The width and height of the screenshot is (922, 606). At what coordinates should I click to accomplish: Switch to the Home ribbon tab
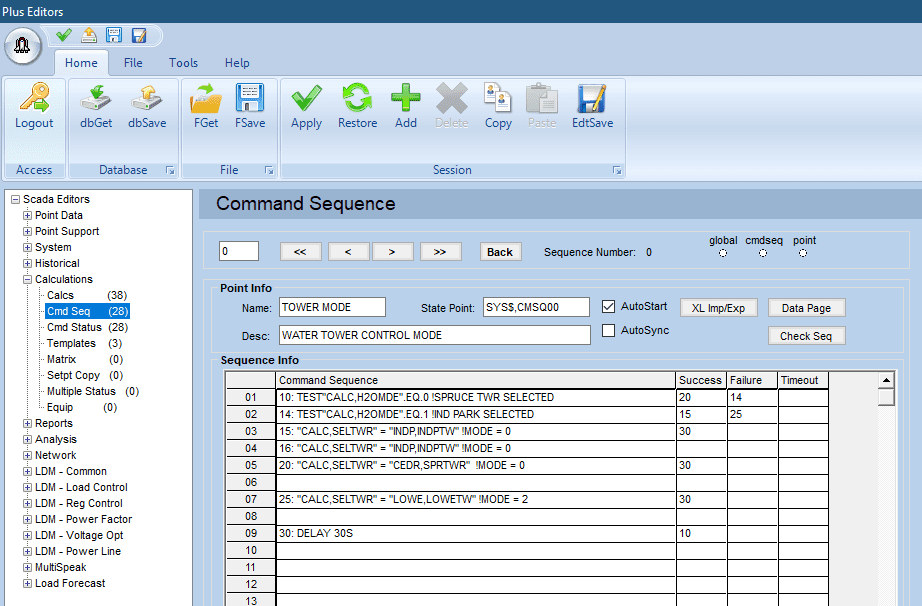click(x=81, y=63)
